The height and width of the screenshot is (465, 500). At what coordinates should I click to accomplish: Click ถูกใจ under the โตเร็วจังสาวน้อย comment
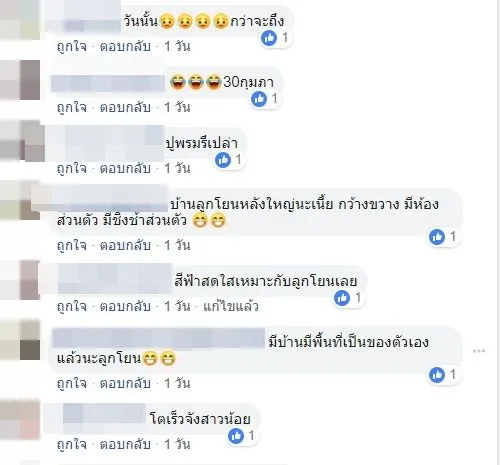(72, 444)
